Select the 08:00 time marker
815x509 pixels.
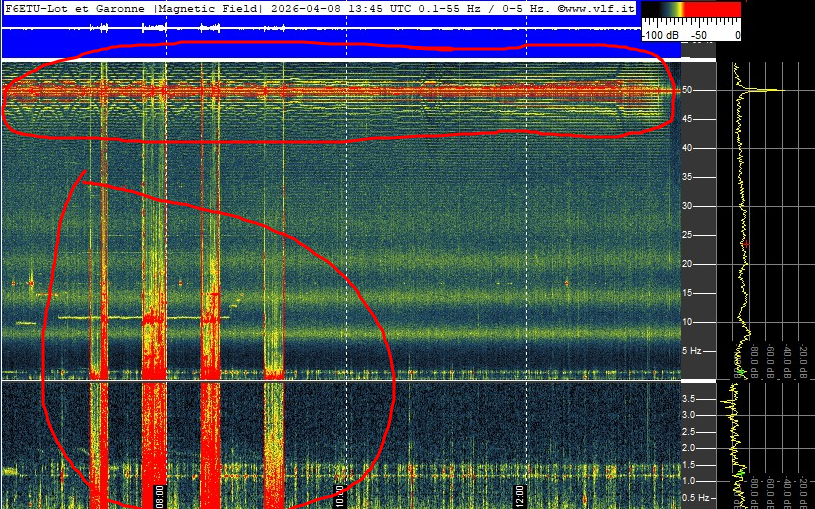(x=159, y=494)
